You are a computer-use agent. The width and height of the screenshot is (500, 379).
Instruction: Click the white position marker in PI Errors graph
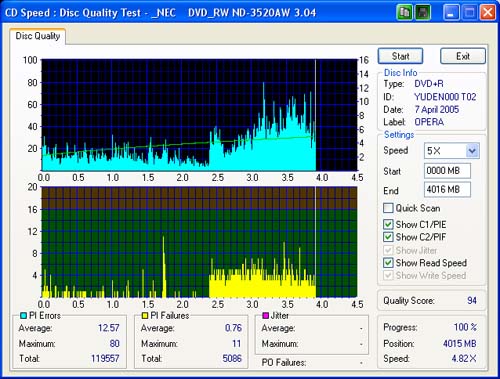[315, 115]
